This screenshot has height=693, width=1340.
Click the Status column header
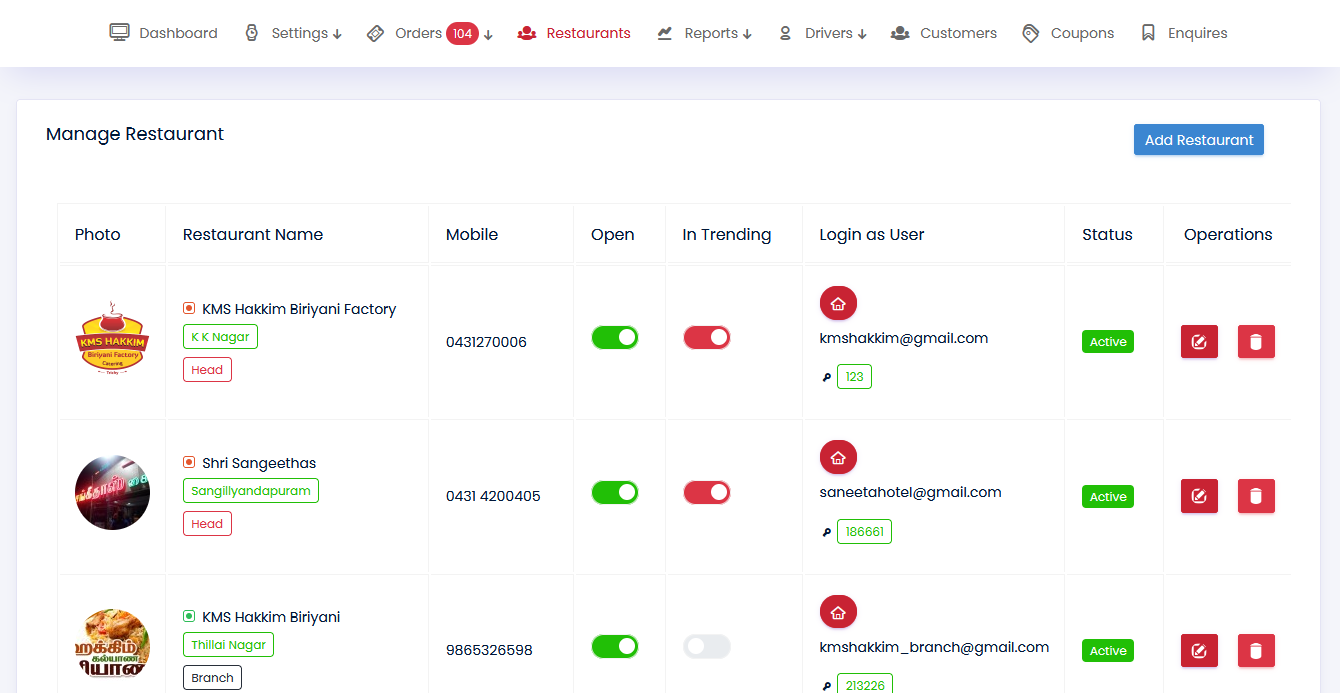click(x=1107, y=235)
